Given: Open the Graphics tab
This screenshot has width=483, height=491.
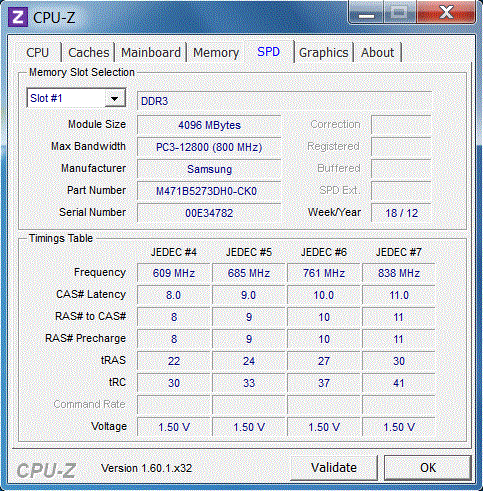Looking at the screenshot, I should click(324, 53).
